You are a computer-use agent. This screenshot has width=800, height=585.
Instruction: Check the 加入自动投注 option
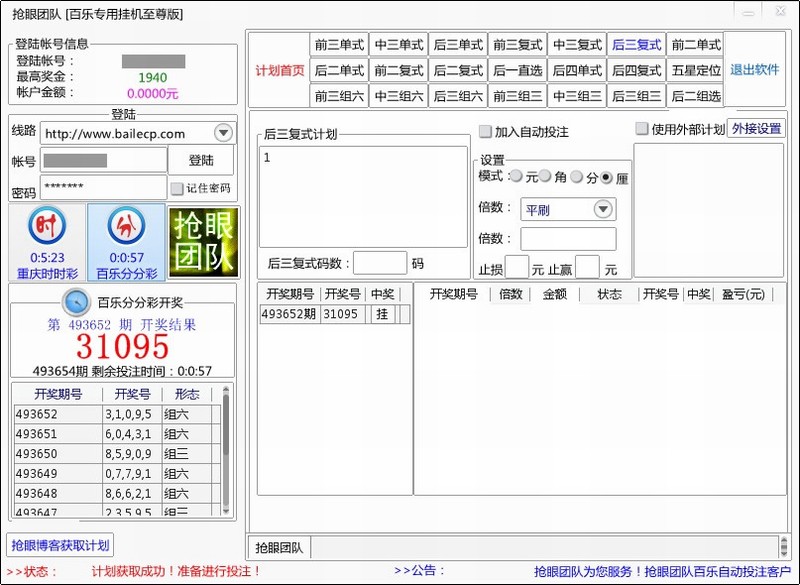coord(486,132)
